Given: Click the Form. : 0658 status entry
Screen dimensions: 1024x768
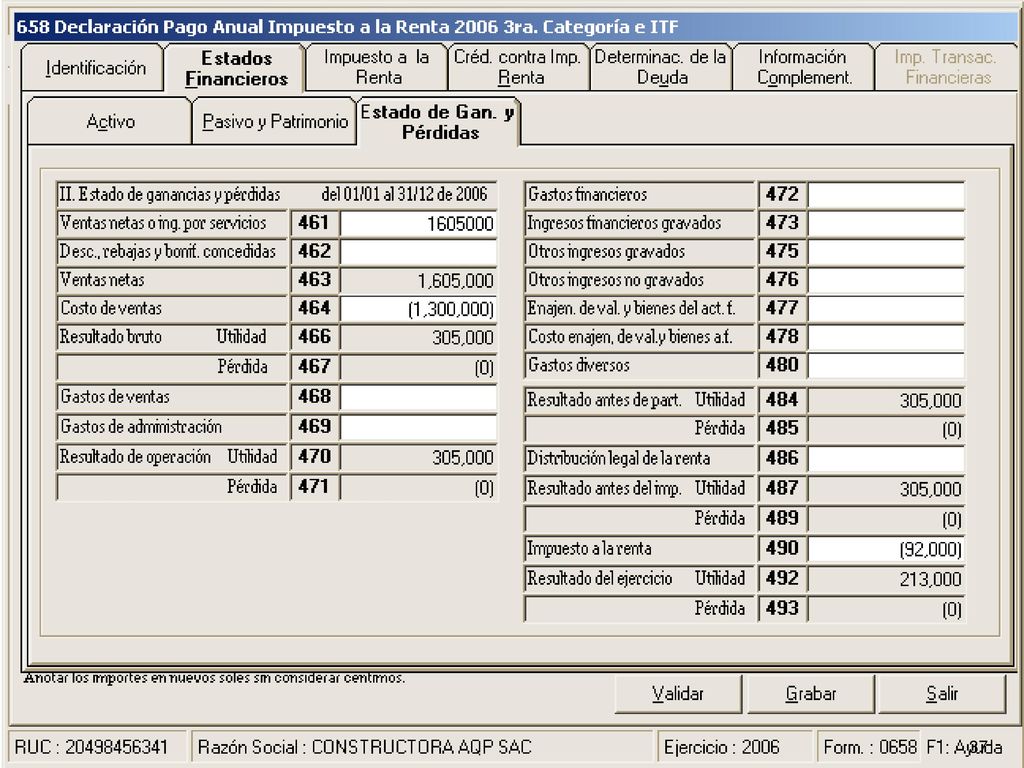Looking at the screenshot, I should pyautogui.click(x=870, y=747).
